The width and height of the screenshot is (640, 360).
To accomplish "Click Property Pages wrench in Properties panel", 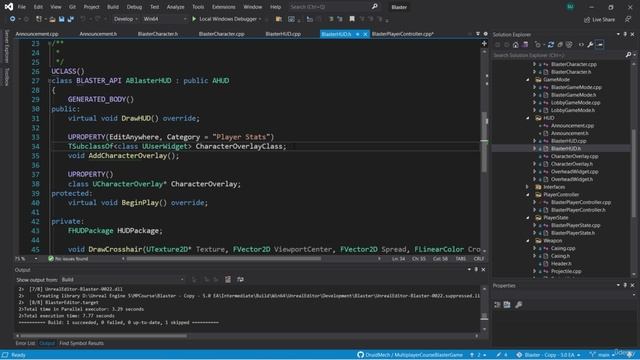I will (519, 304).
